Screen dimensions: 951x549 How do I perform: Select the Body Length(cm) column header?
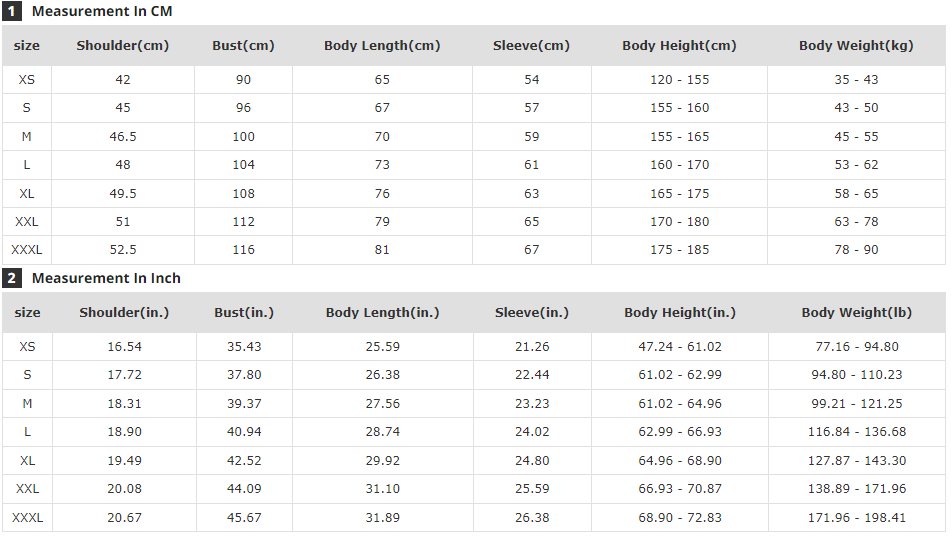(382, 45)
